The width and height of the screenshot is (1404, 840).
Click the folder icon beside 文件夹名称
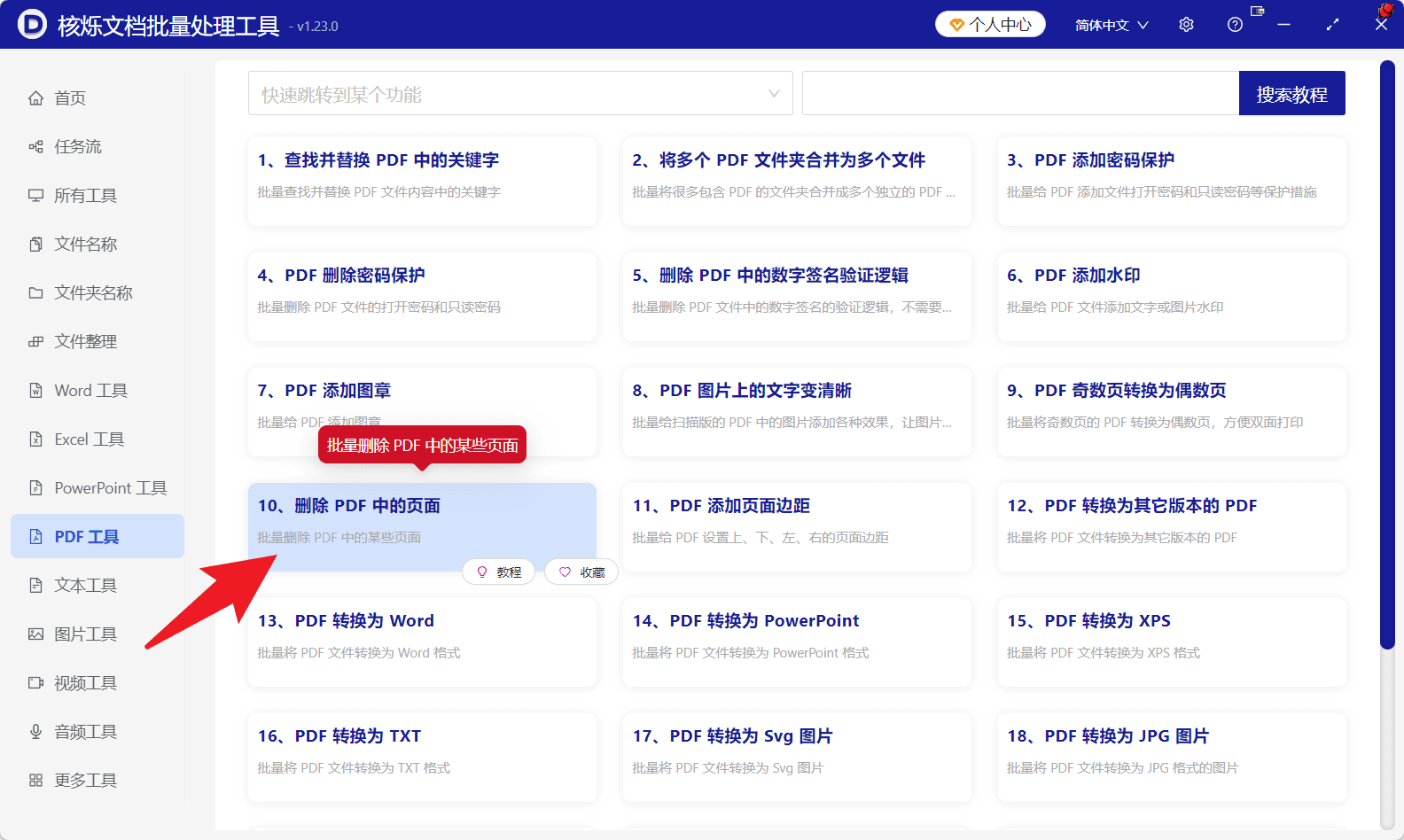pyautogui.click(x=35, y=292)
